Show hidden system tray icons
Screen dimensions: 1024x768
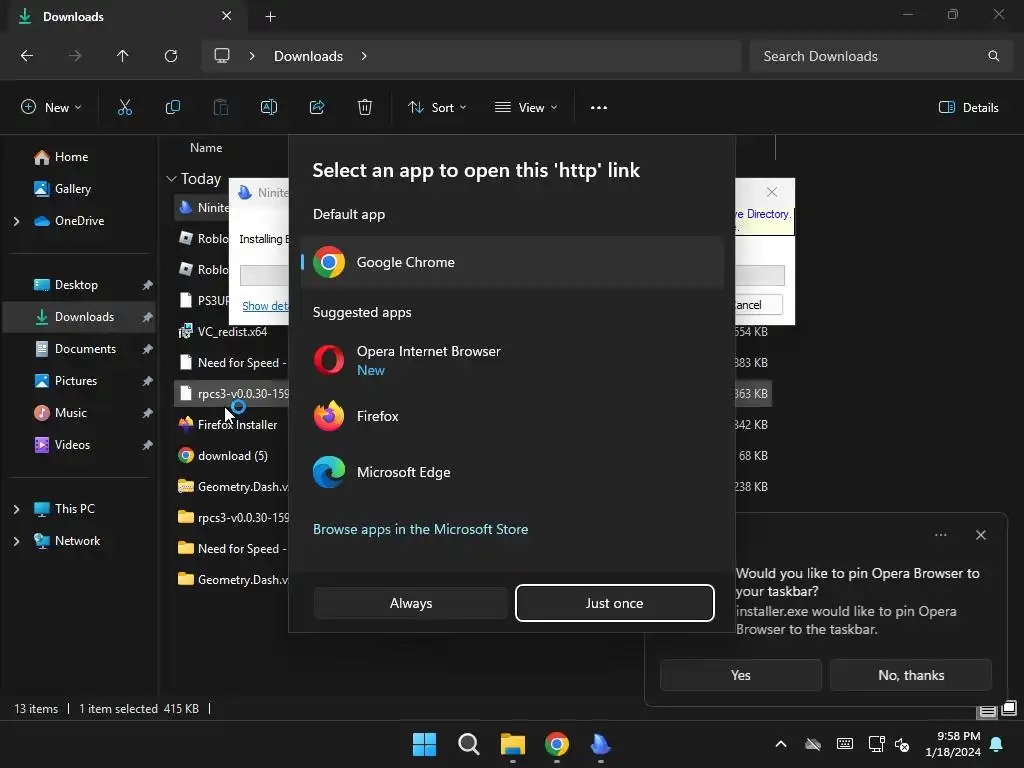pyautogui.click(x=780, y=744)
